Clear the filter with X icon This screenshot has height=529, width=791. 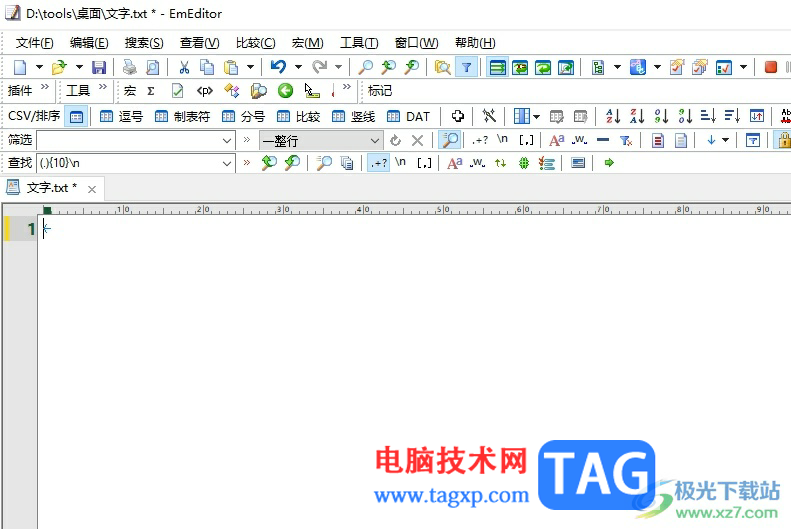pyautogui.click(x=417, y=140)
